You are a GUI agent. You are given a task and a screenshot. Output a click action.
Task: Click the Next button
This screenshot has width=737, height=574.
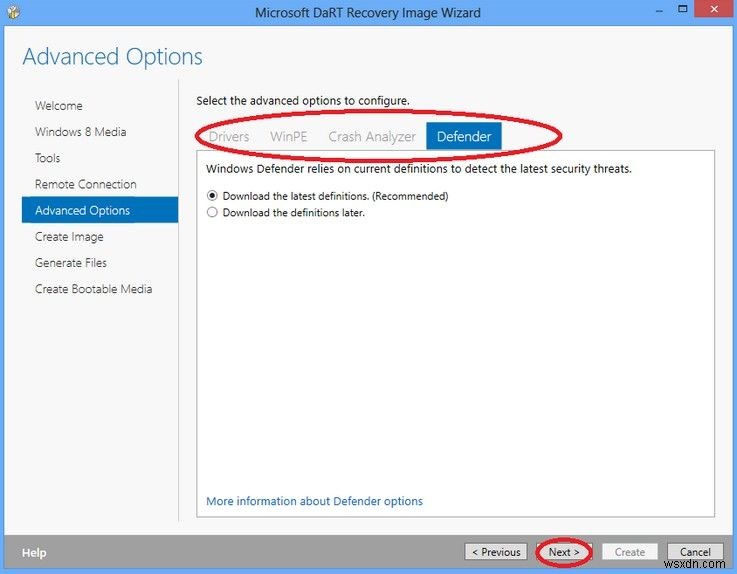tap(564, 552)
